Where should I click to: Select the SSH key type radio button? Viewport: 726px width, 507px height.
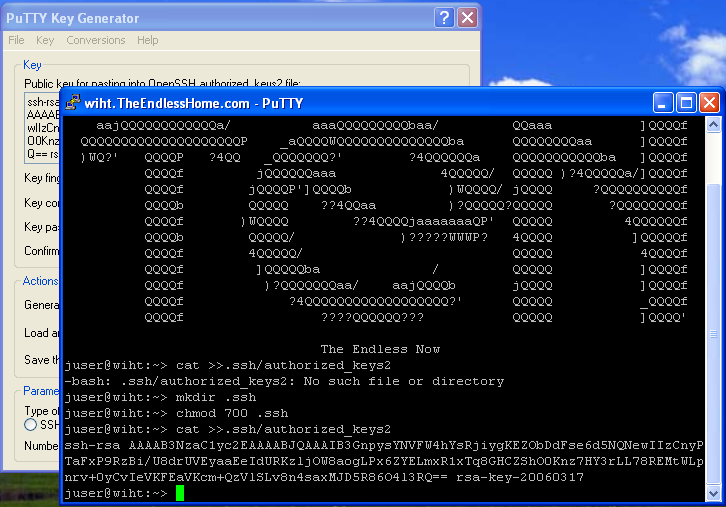(31, 425)
